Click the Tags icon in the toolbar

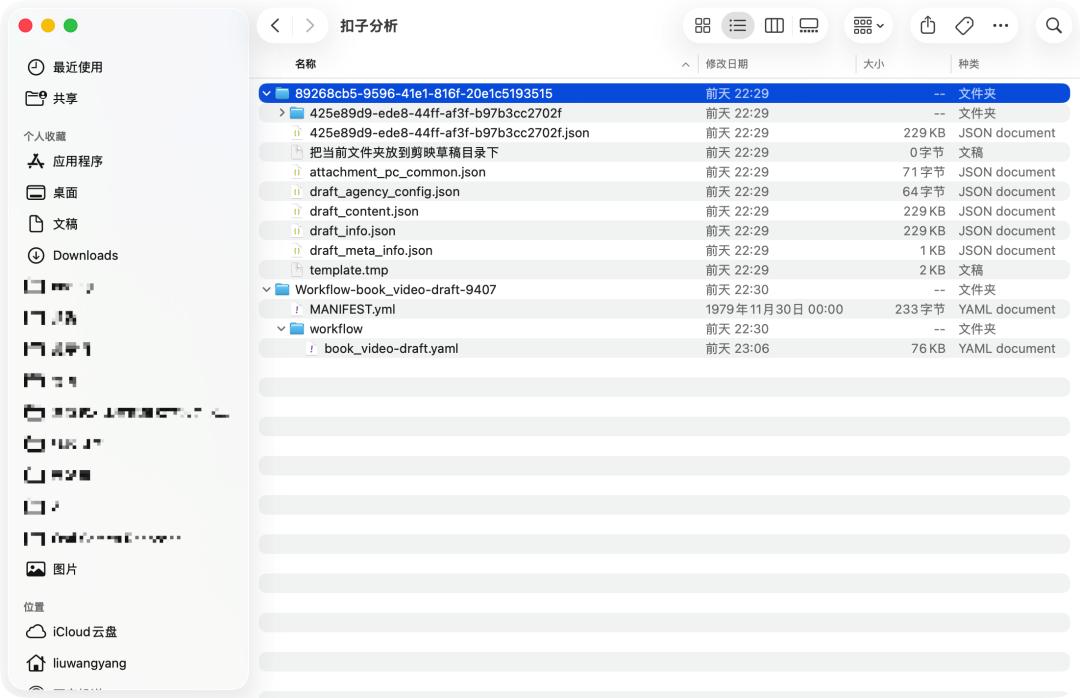point(963,25)
